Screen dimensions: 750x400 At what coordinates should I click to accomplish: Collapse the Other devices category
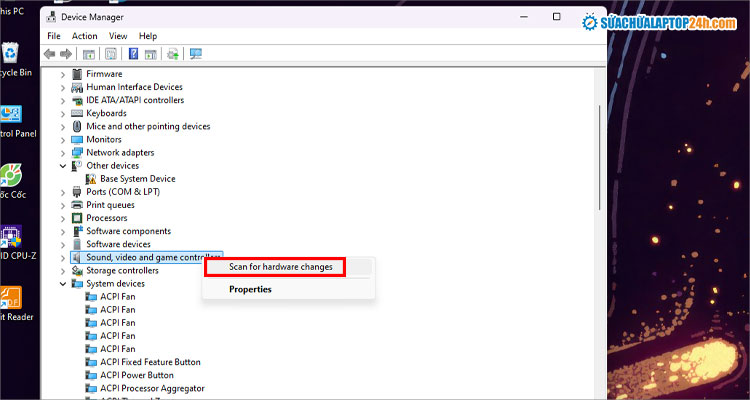pyautogui.click(x=64, y=166)
